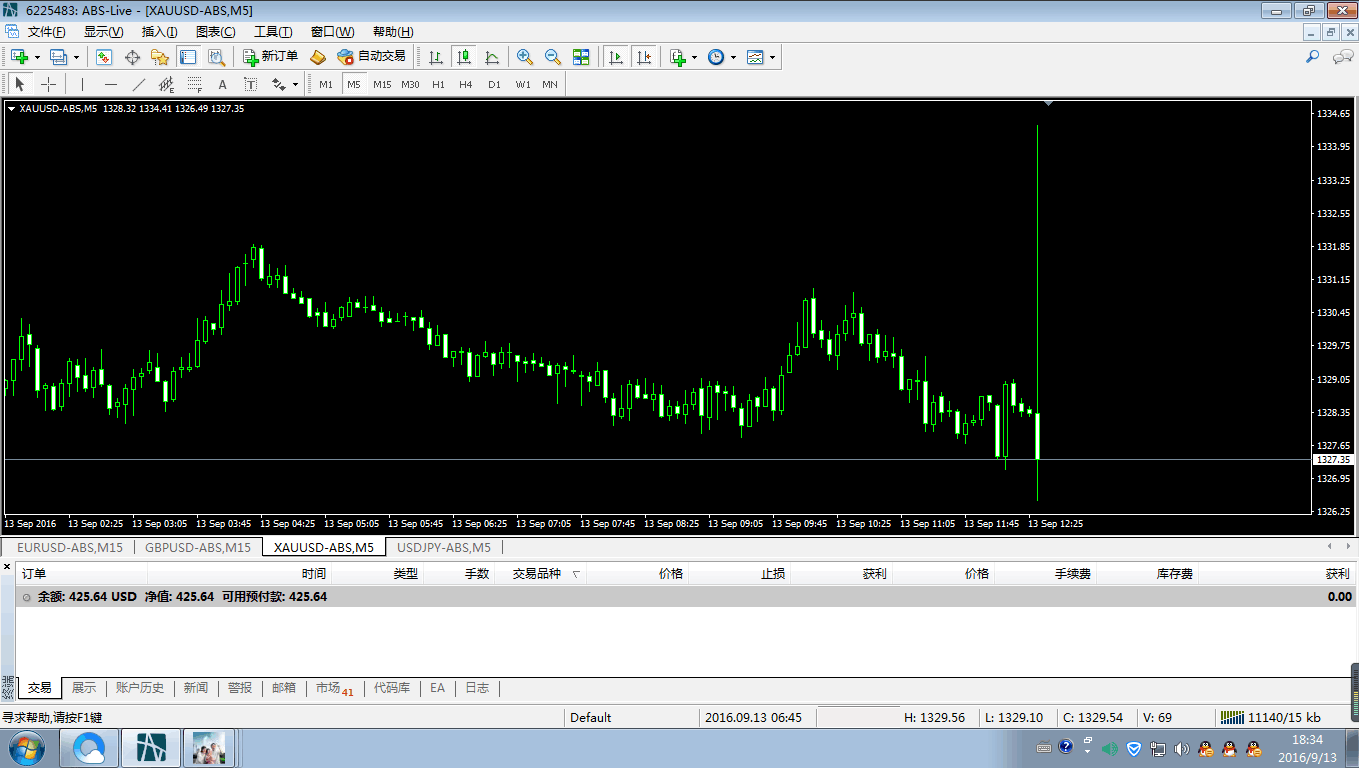
Task: Click the add indicators toolbar icon
Action: coord(678,57)
